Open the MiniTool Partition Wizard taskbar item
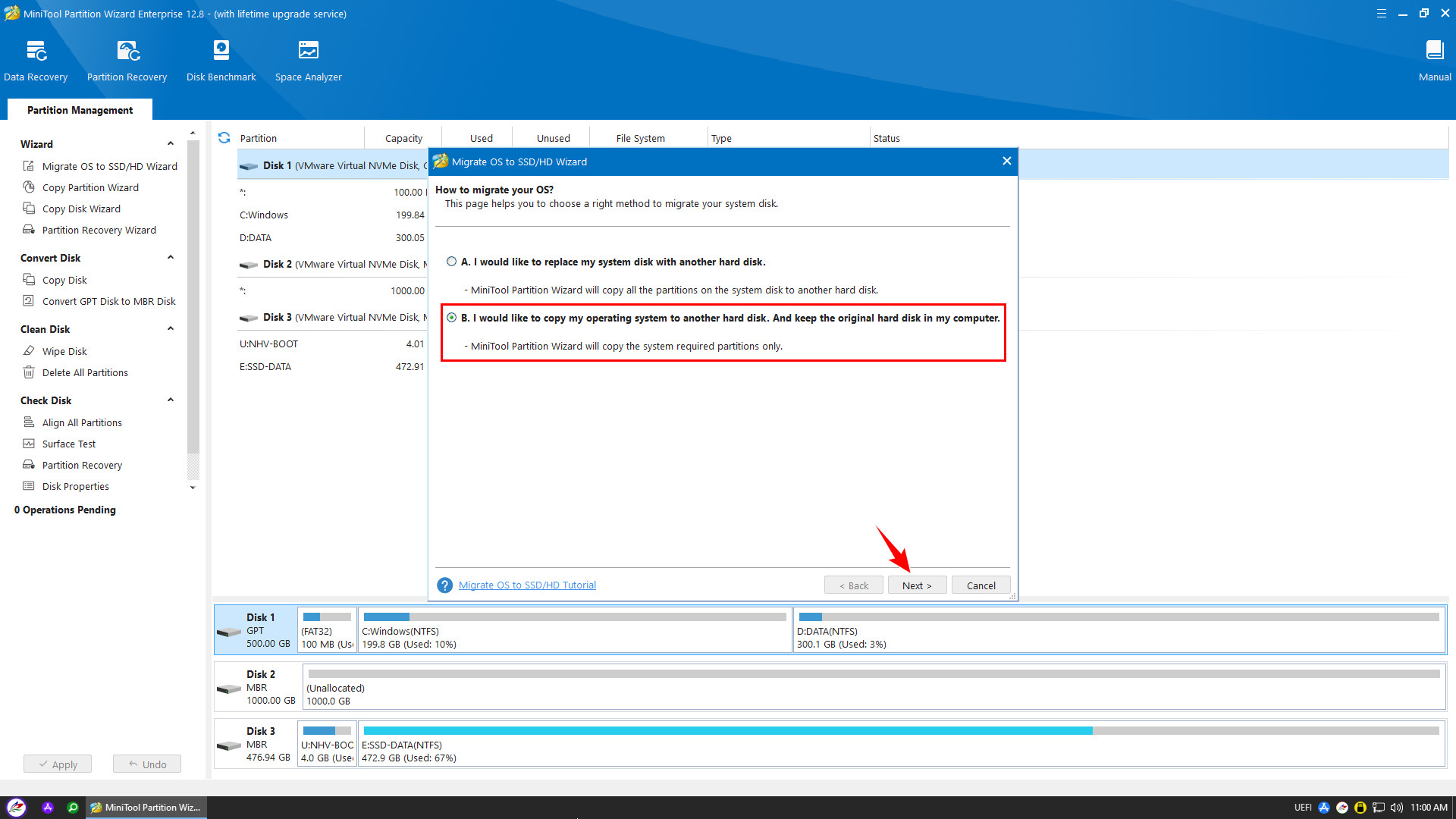This screenshot has width=1456, height=819. pos(146,808)
